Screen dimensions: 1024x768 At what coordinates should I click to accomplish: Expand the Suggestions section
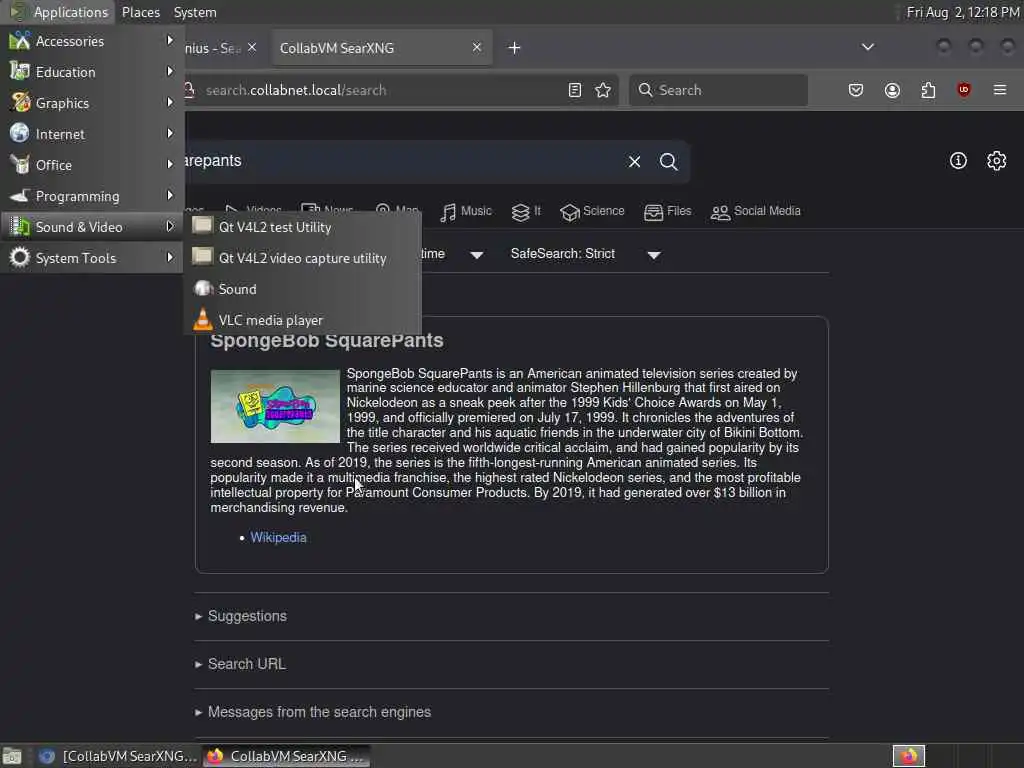click(x=241, y=616)
